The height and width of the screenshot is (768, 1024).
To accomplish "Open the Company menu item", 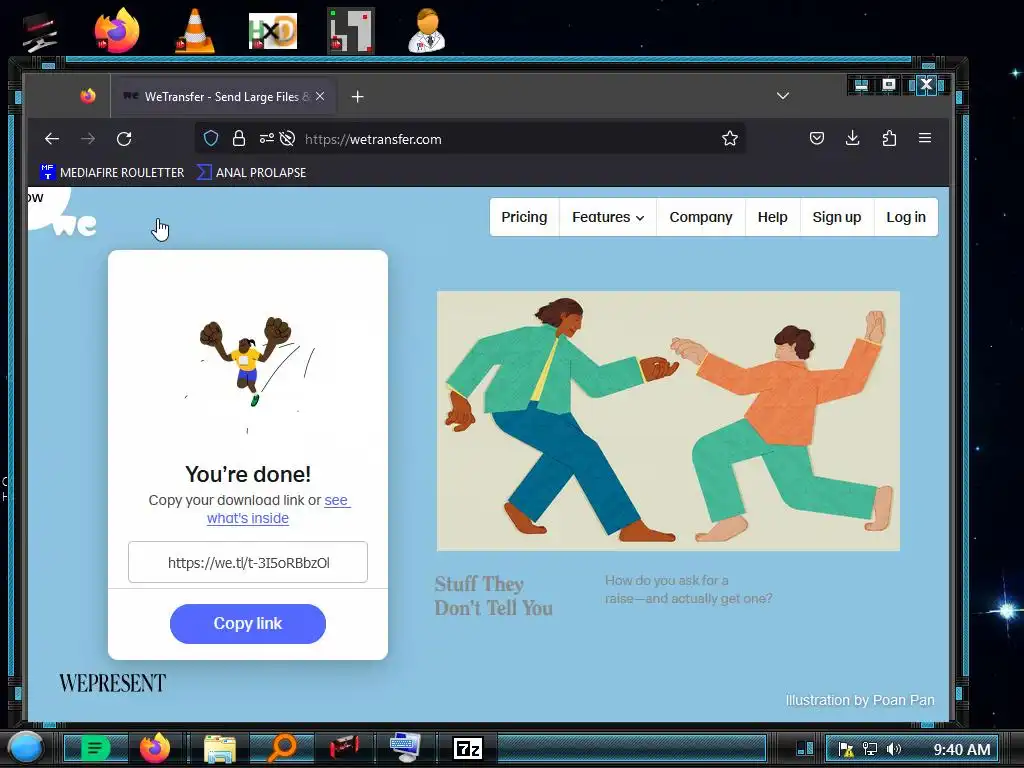I will coord(701,217).
